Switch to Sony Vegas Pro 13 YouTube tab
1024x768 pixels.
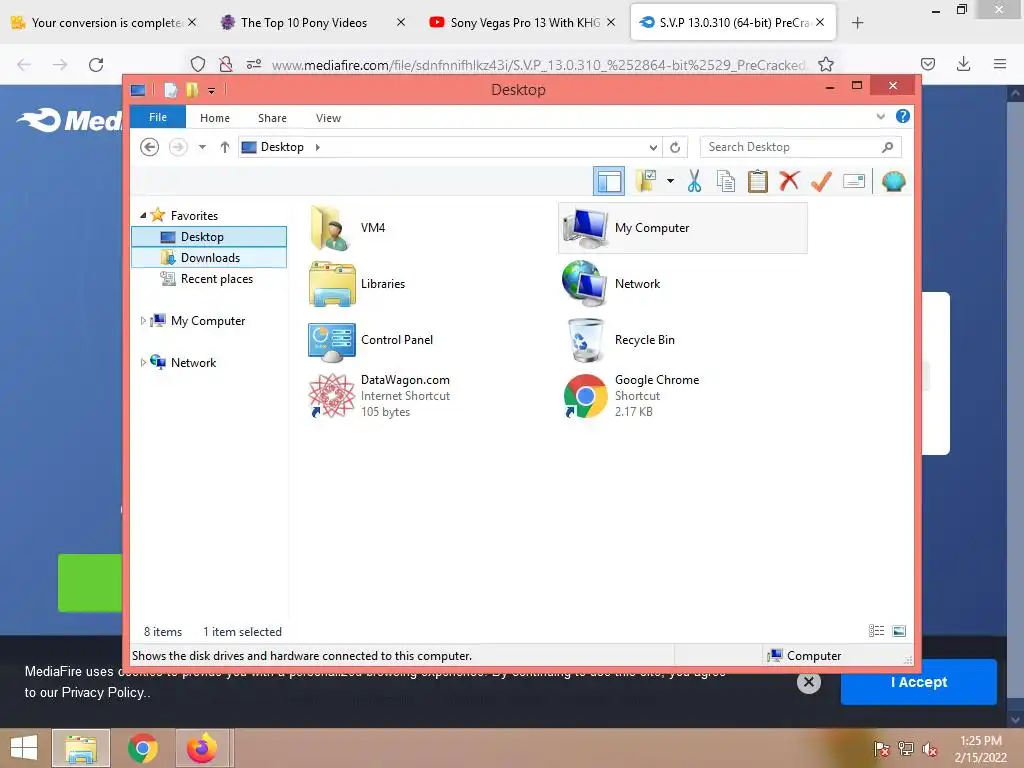(x=522, y=22)
